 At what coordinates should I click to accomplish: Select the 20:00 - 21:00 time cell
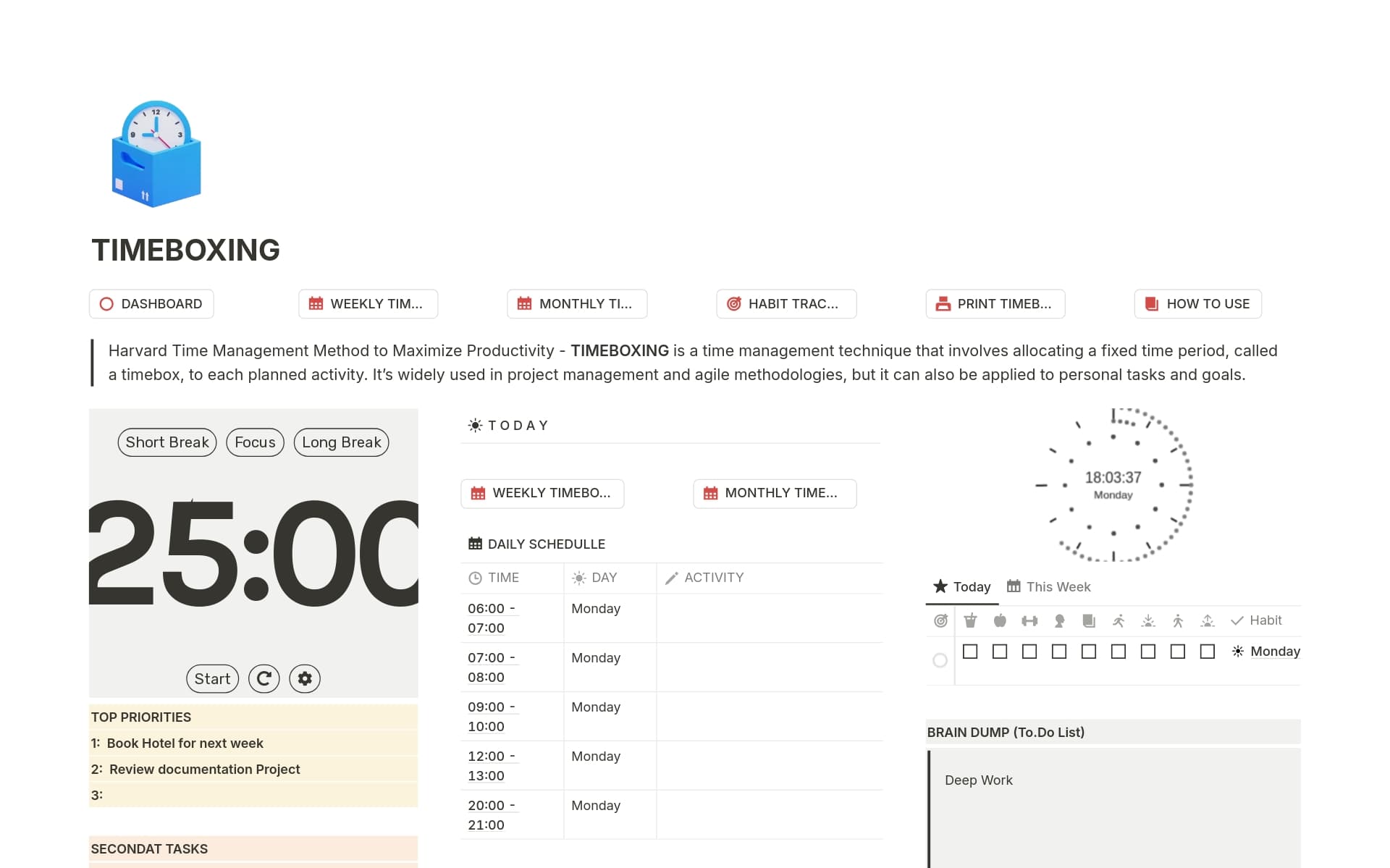[x=512, y=815]
